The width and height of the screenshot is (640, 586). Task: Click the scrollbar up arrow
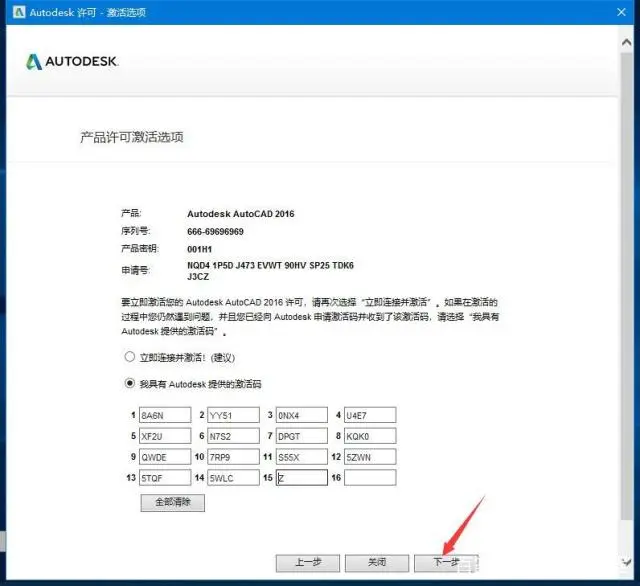(x=627, y=42)
